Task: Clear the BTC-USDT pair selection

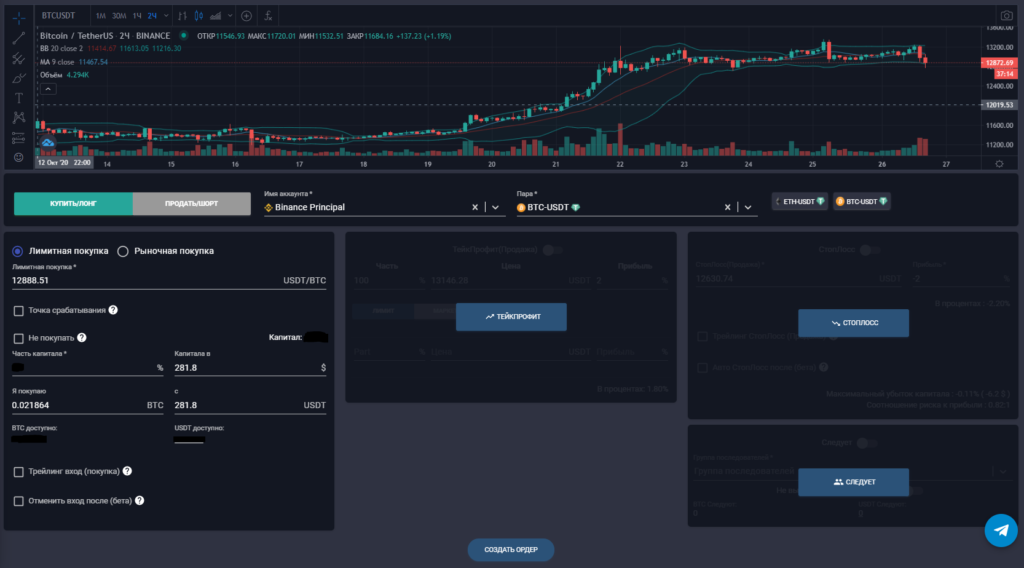Action: click(x=728, y=207)
